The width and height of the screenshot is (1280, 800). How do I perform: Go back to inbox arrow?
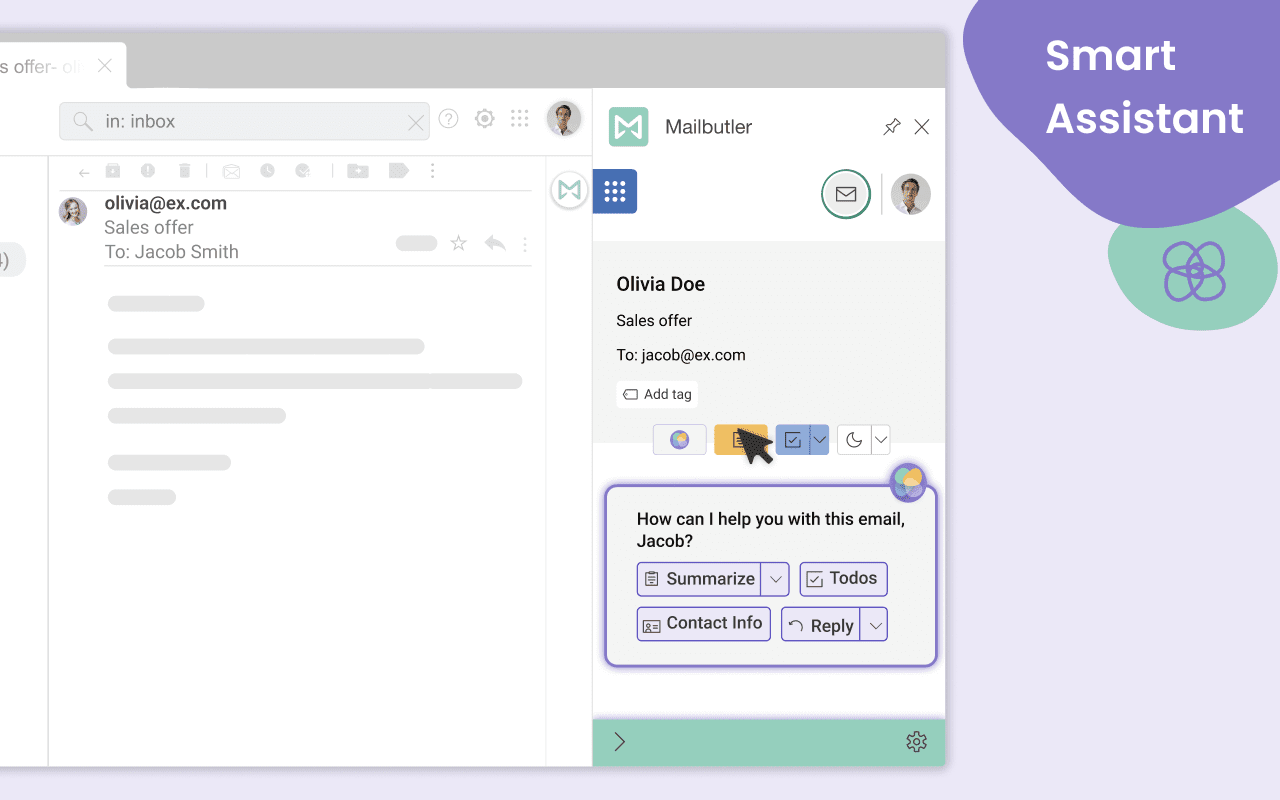click(x=84, y=172)
